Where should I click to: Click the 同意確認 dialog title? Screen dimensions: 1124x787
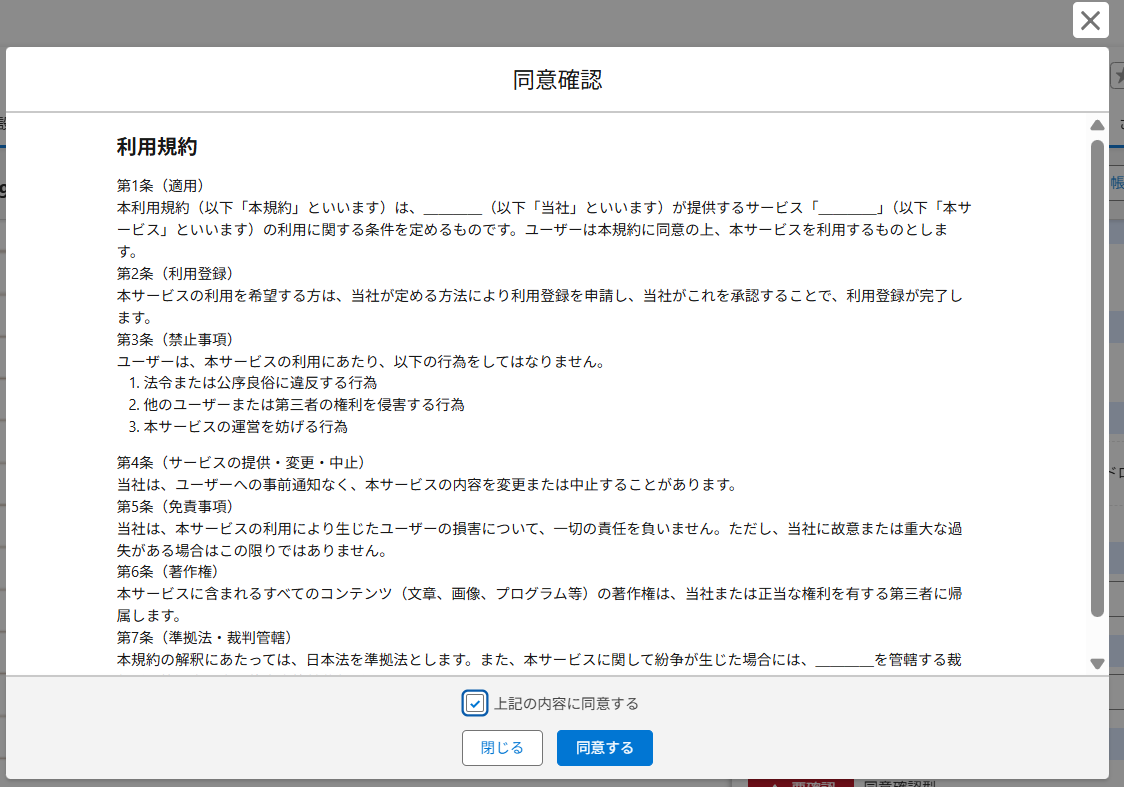557,80
